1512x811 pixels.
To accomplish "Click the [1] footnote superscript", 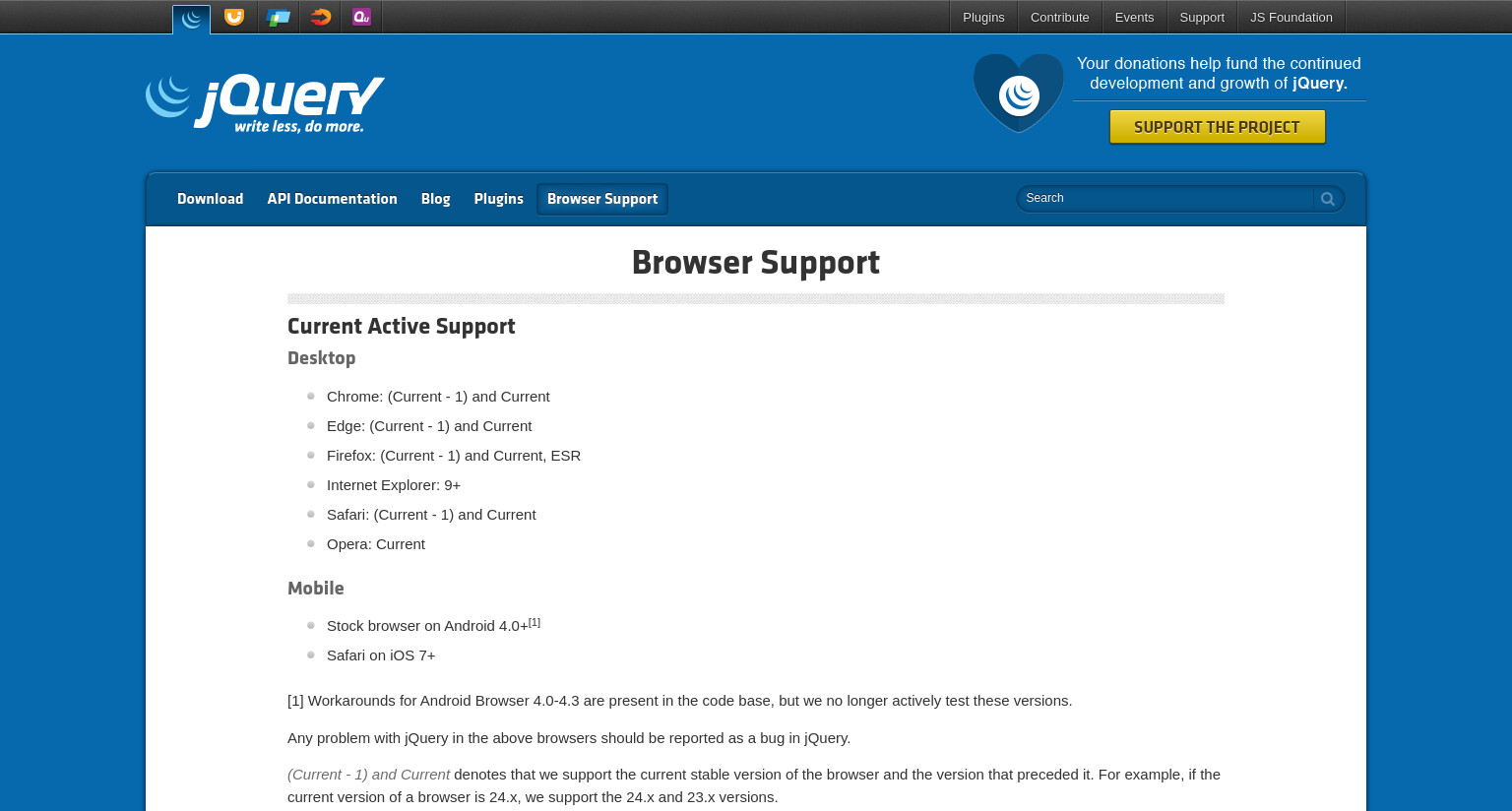I will (535, 622).
